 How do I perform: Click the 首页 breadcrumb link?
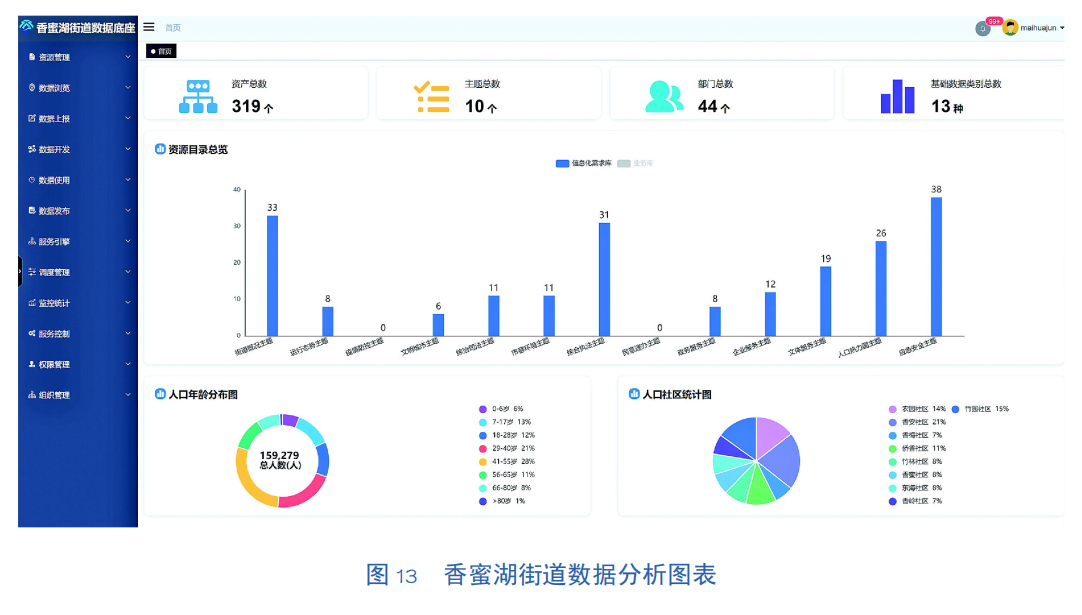point(173,28)
